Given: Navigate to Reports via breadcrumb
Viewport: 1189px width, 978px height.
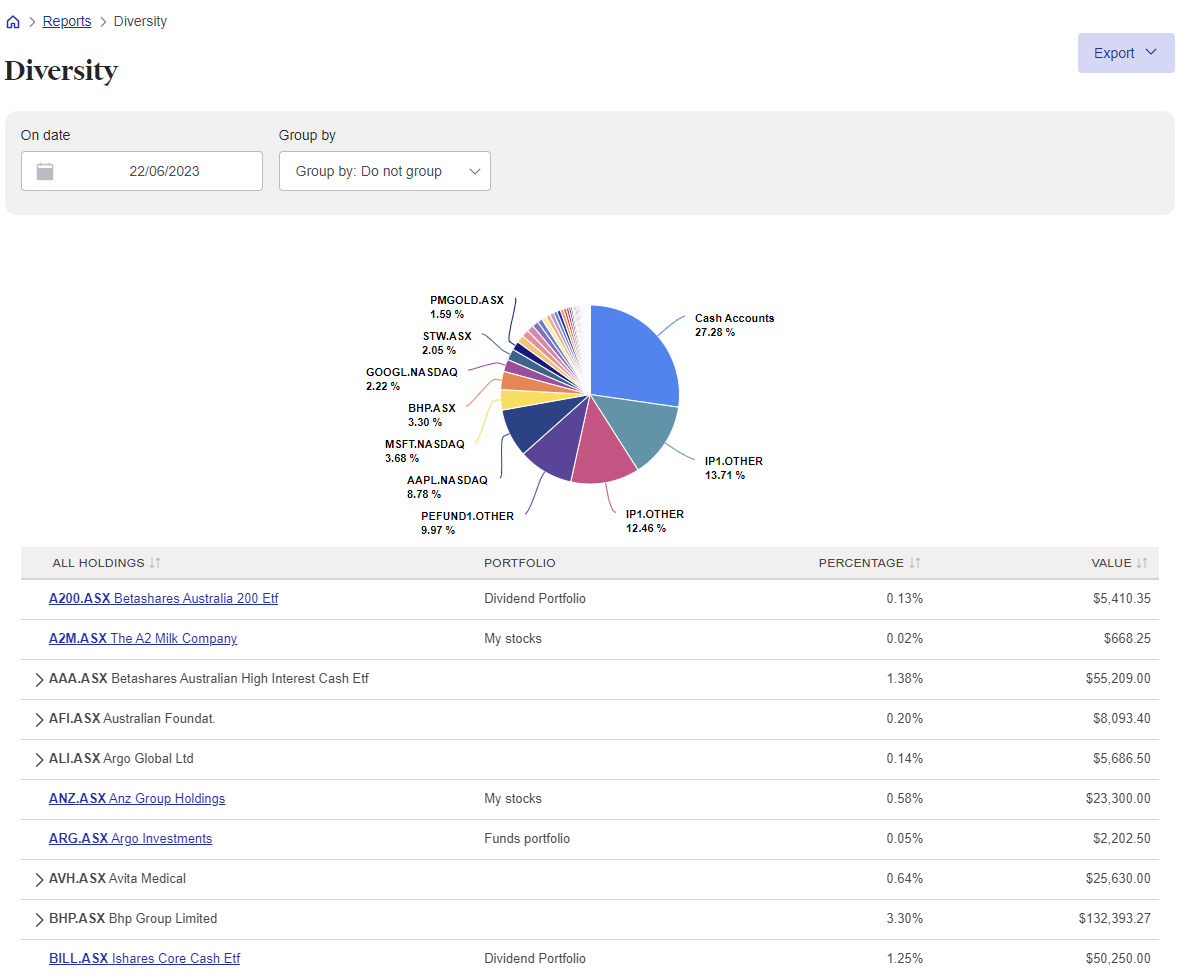Looking at the screenshot, I should (x=66, y=20).
